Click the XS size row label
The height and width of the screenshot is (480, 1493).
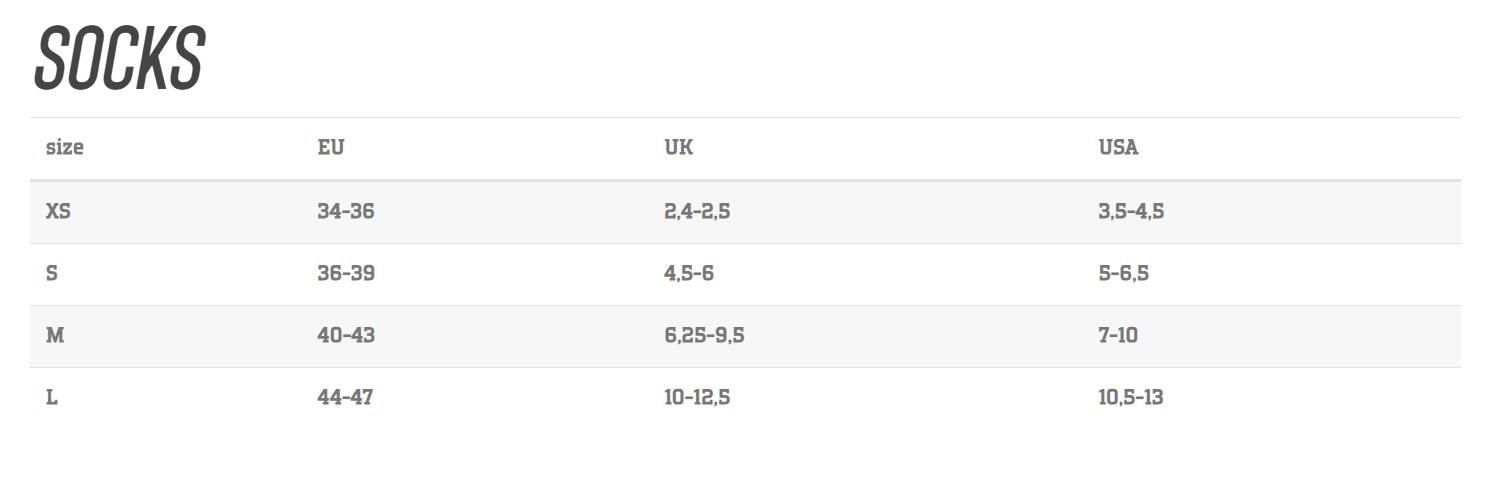pos(58,211)
